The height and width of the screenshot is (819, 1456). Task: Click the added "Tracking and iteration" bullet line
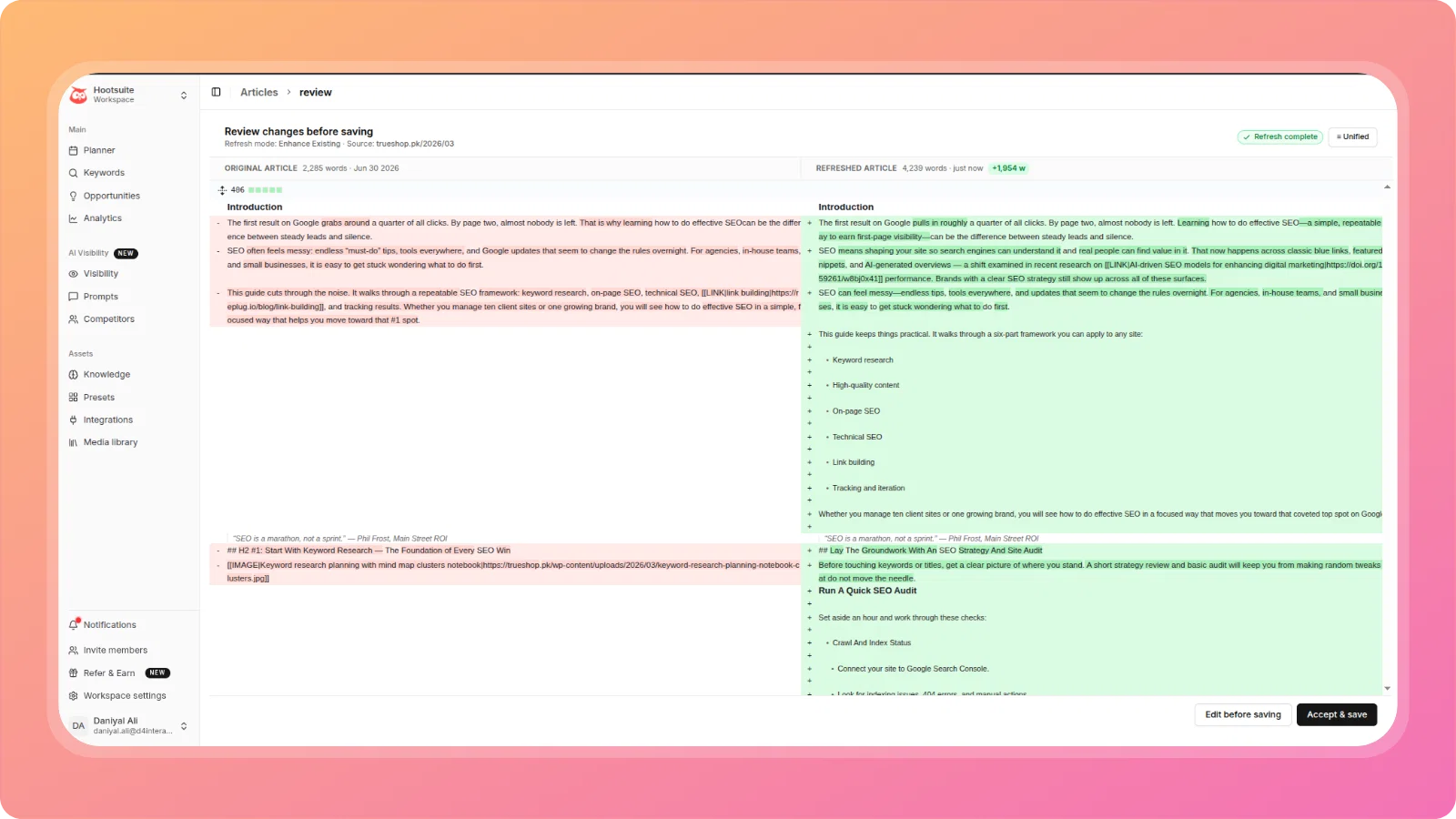click(868, 489)
